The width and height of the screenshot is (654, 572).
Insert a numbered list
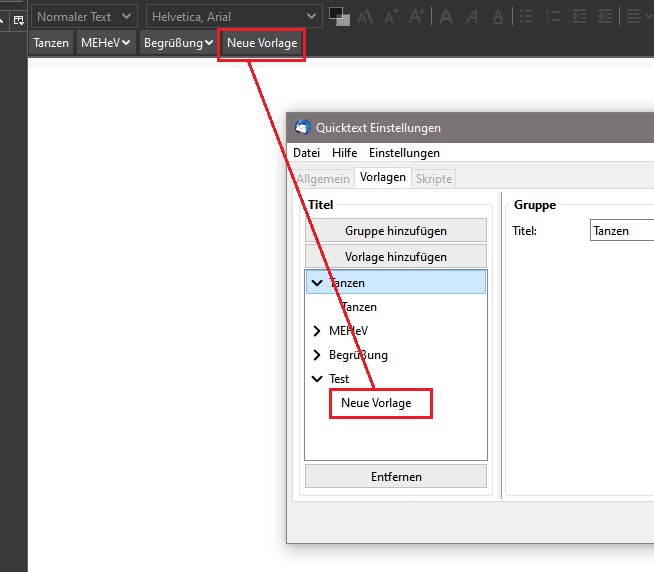point(551,17)
